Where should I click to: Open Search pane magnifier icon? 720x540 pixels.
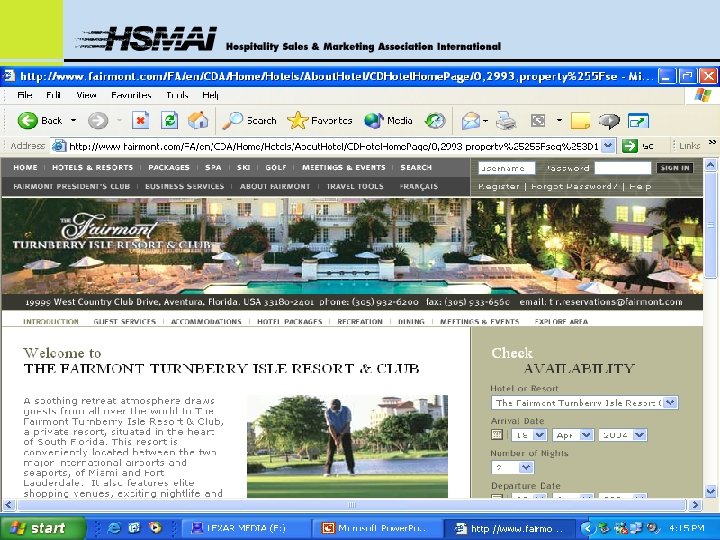249,121
